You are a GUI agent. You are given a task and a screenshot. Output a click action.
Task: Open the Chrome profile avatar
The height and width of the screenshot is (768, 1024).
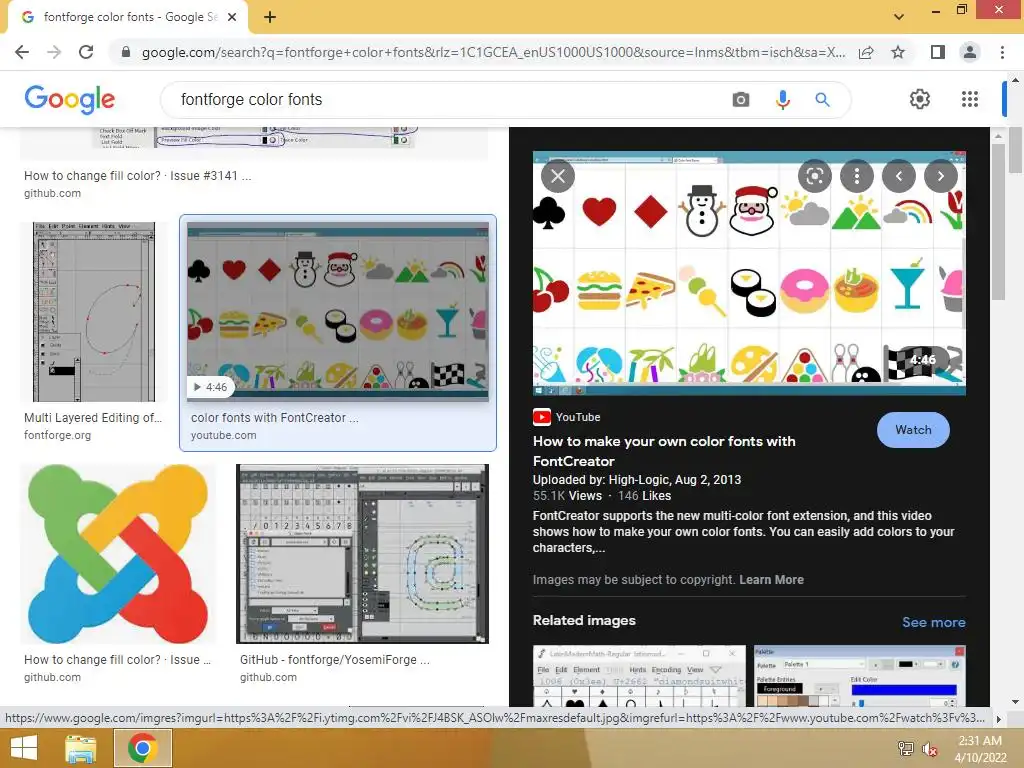tap(970, 52)
